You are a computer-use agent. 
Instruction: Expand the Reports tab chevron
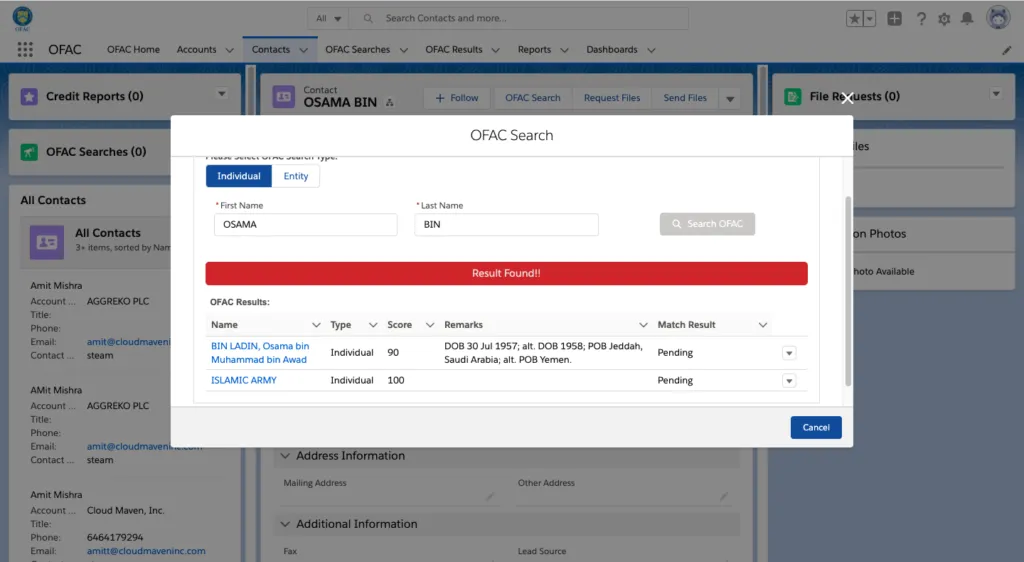tap(565, 50)
